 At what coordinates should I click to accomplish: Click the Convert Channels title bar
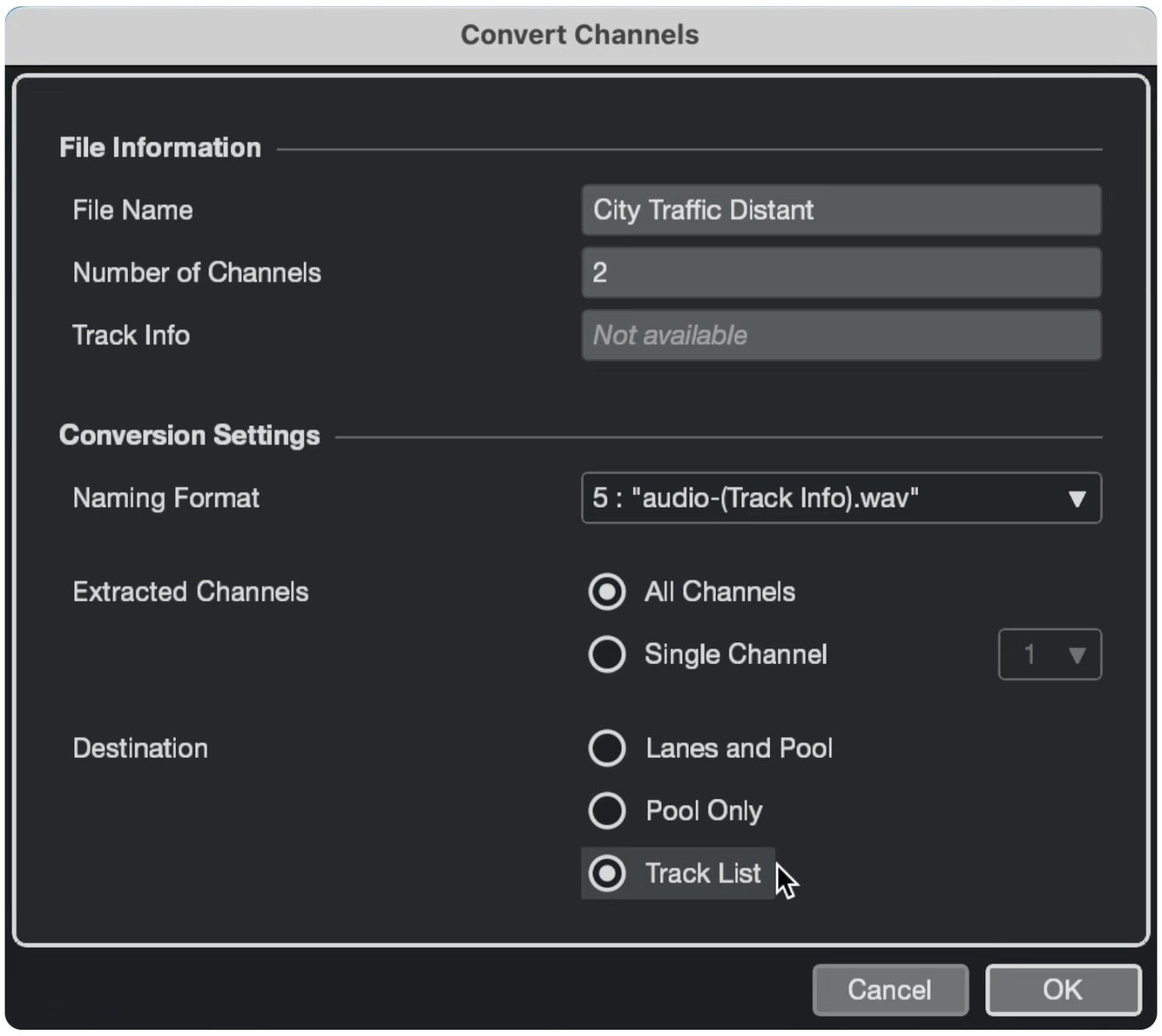[x=579, y=35]
